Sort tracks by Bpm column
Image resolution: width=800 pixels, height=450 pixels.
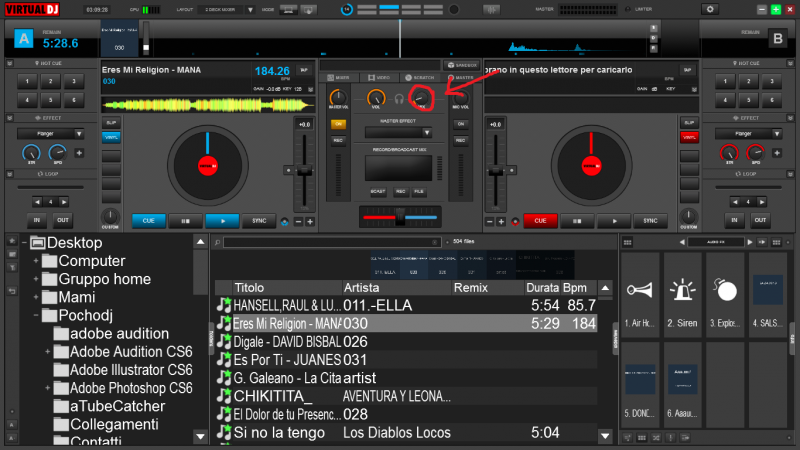click(x=577, y=288)
